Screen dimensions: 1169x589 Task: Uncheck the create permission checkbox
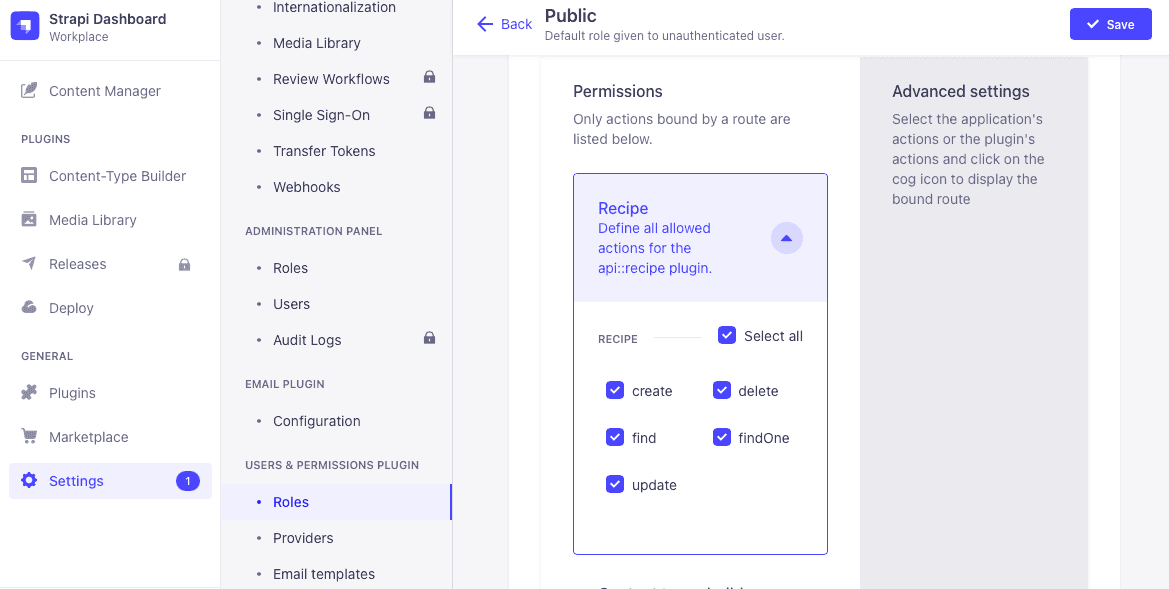pyautogui.click(x=615, y=390)
